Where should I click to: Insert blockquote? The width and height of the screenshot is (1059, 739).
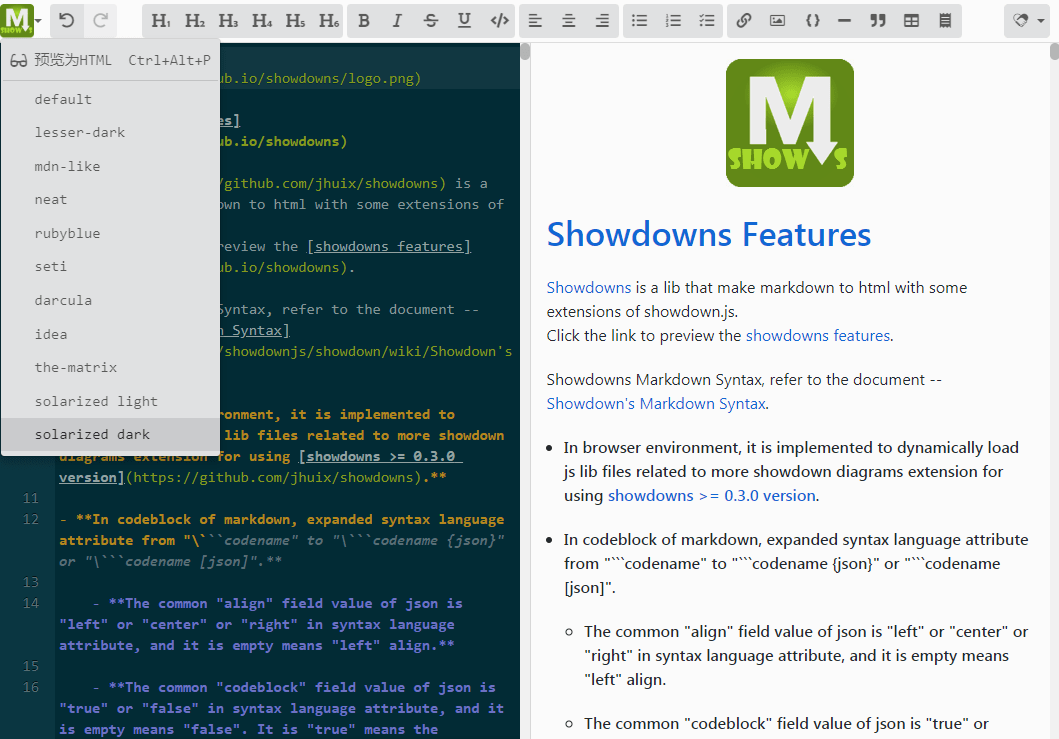point(878,20)
